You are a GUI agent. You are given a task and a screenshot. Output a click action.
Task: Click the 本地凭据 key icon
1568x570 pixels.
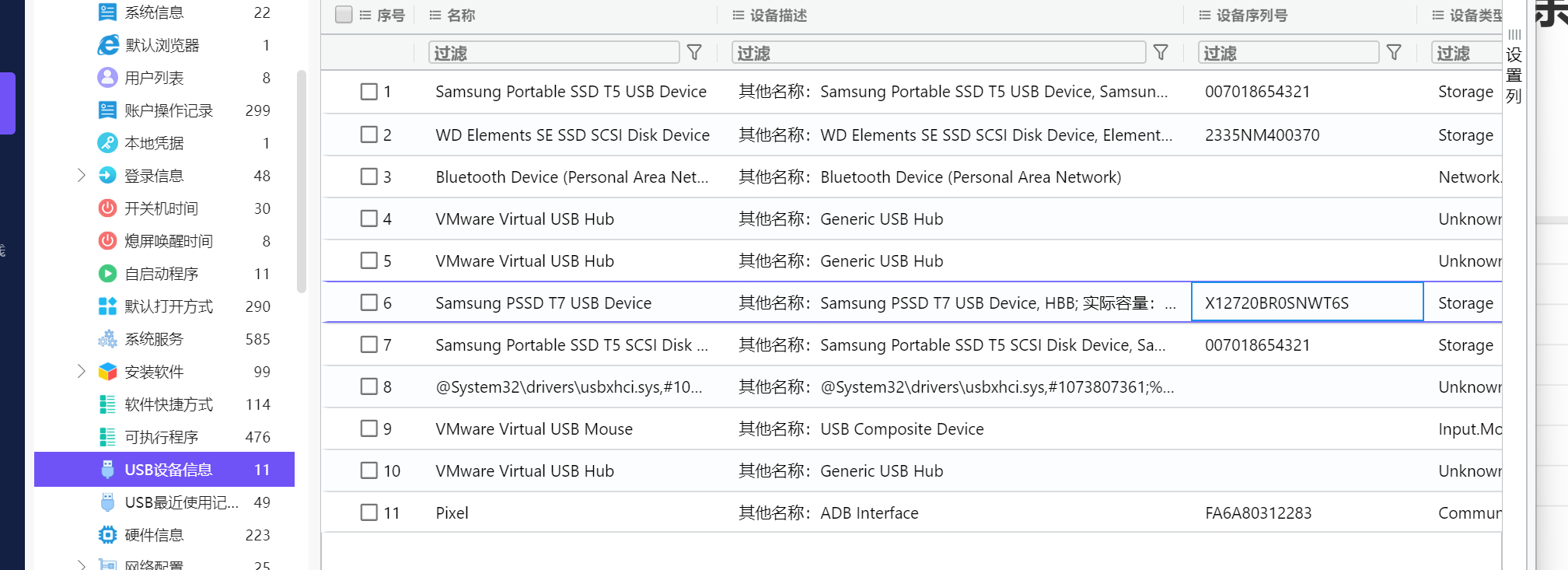[107, 143]
